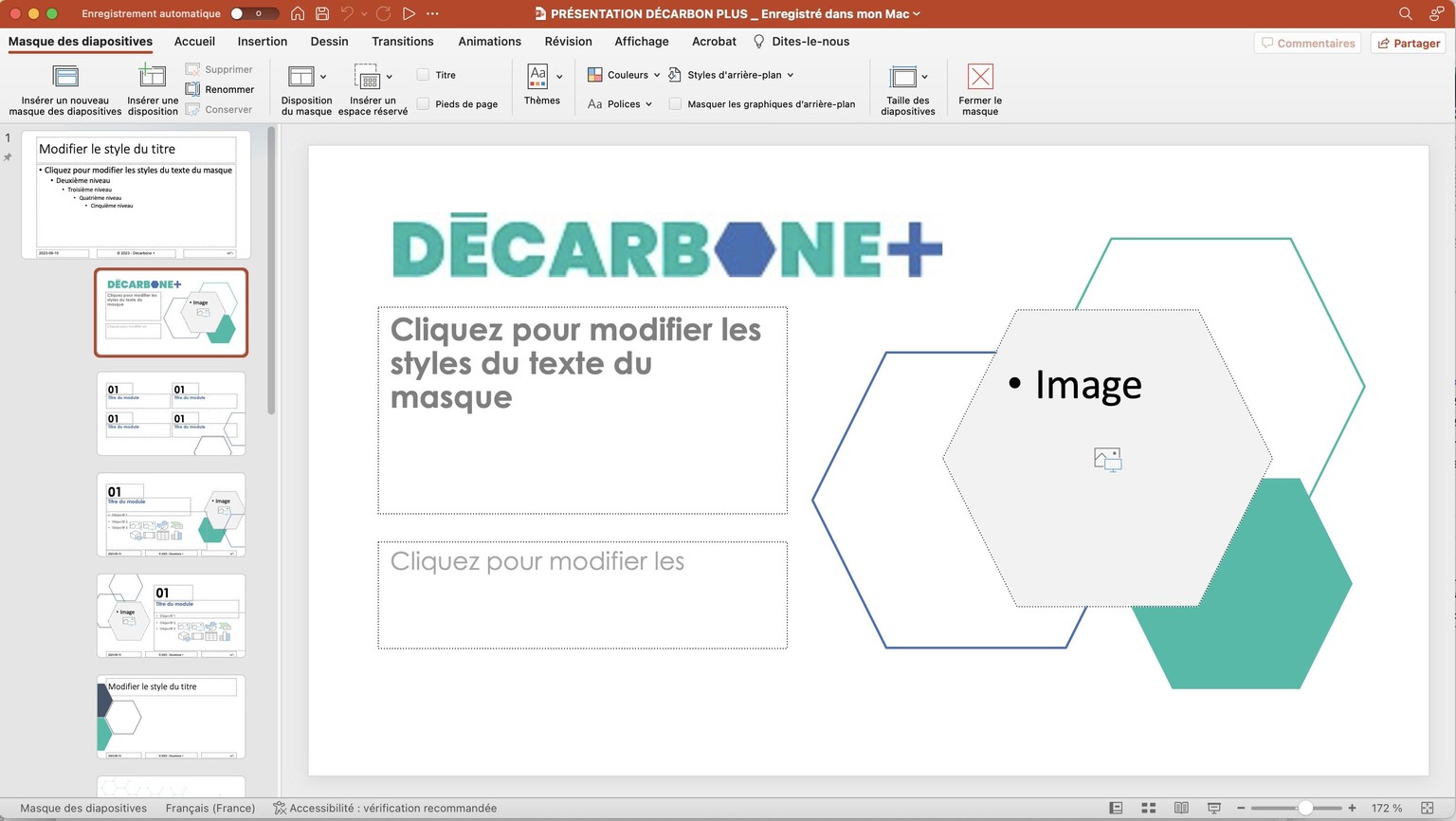Open the Dessin tab
The width and height of the screenshot is (1456, 821).
pyautogui.click(x=329, y=42)
